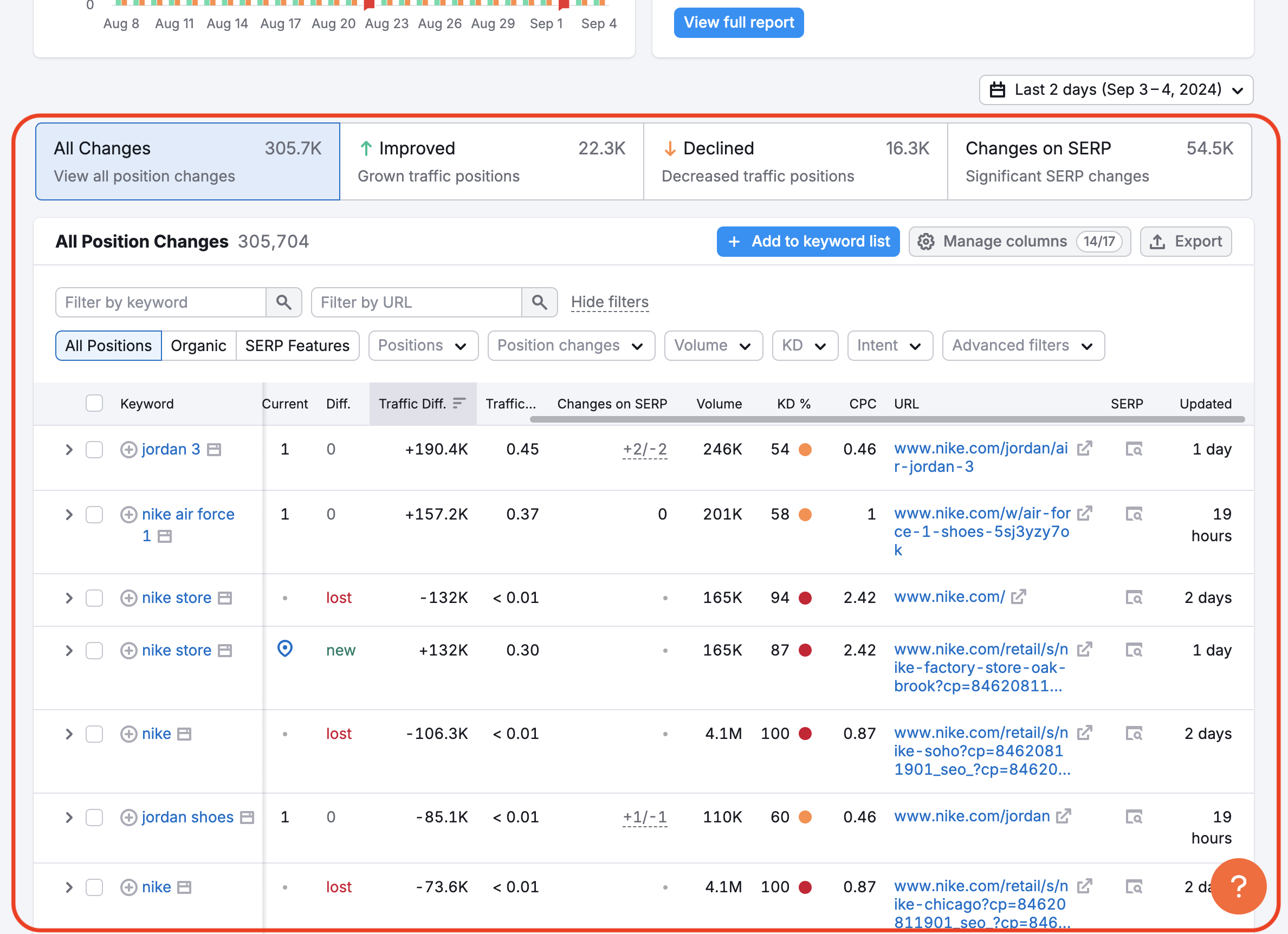
Task: Open SERP features icon next to jordan shoes
Action: 247,818
